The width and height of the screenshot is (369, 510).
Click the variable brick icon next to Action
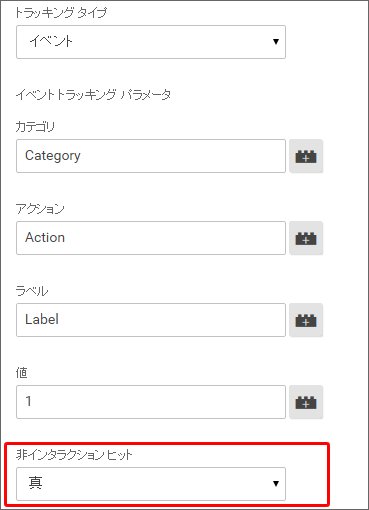[x=306, y=238]
